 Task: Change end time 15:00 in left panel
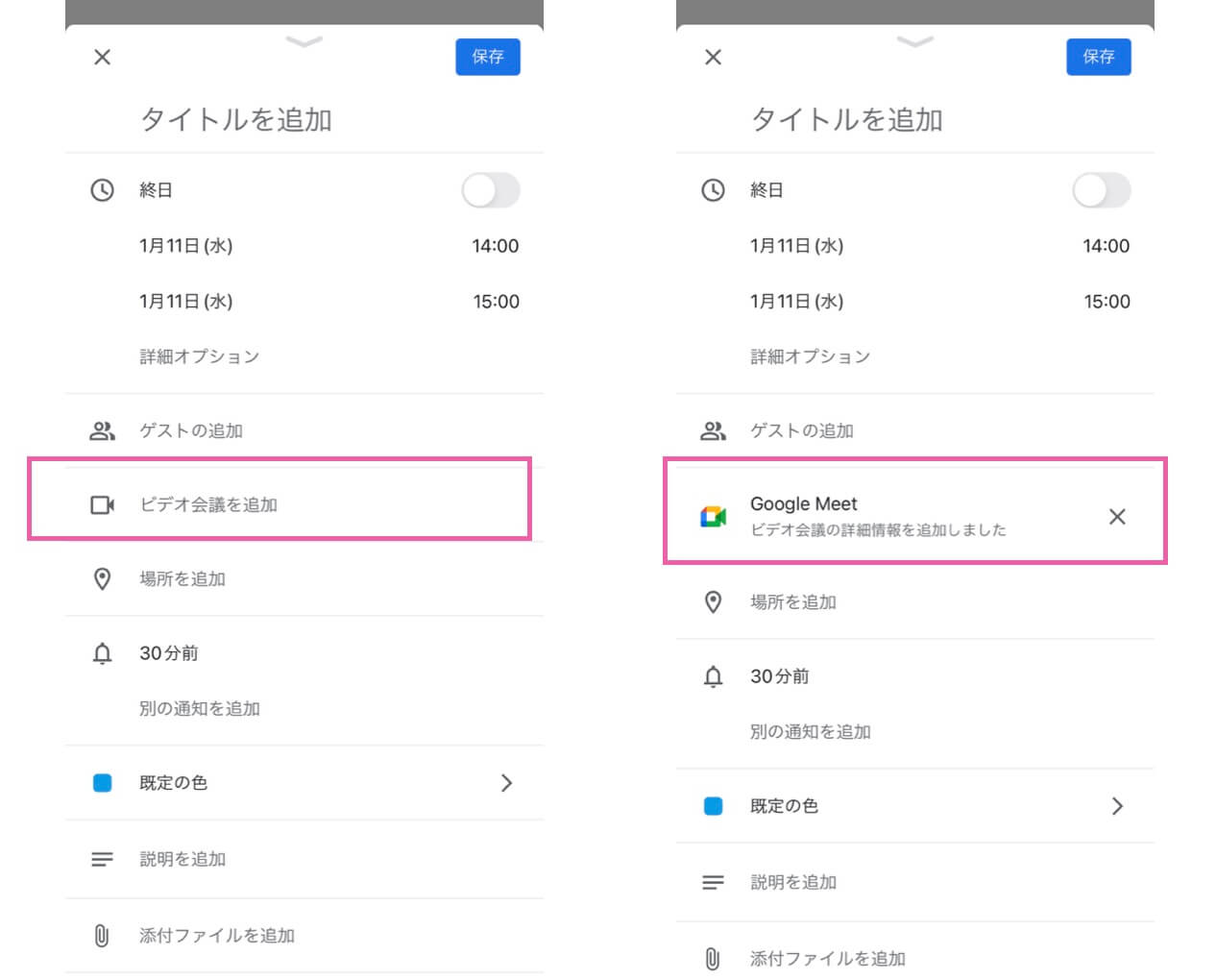[x=496, y=302]
